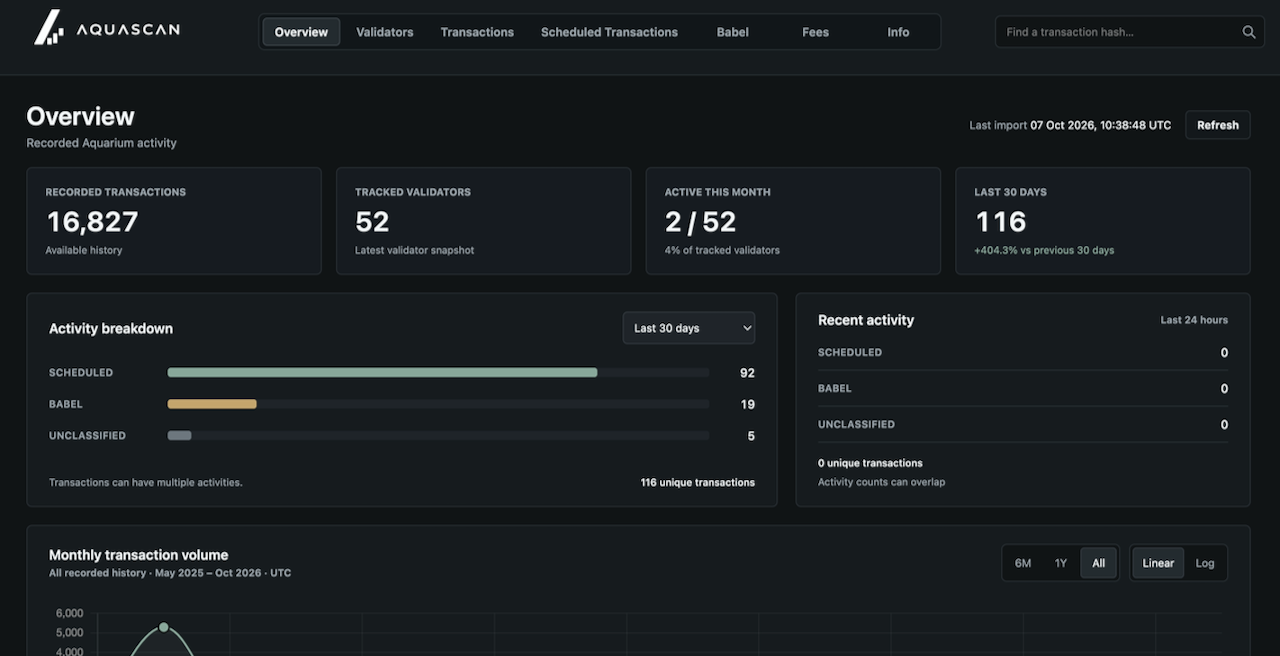Click the SCHEDULED row in Recent activity
The height and width of the screenshot is (656, 1280).
(x=1023, y=352)
